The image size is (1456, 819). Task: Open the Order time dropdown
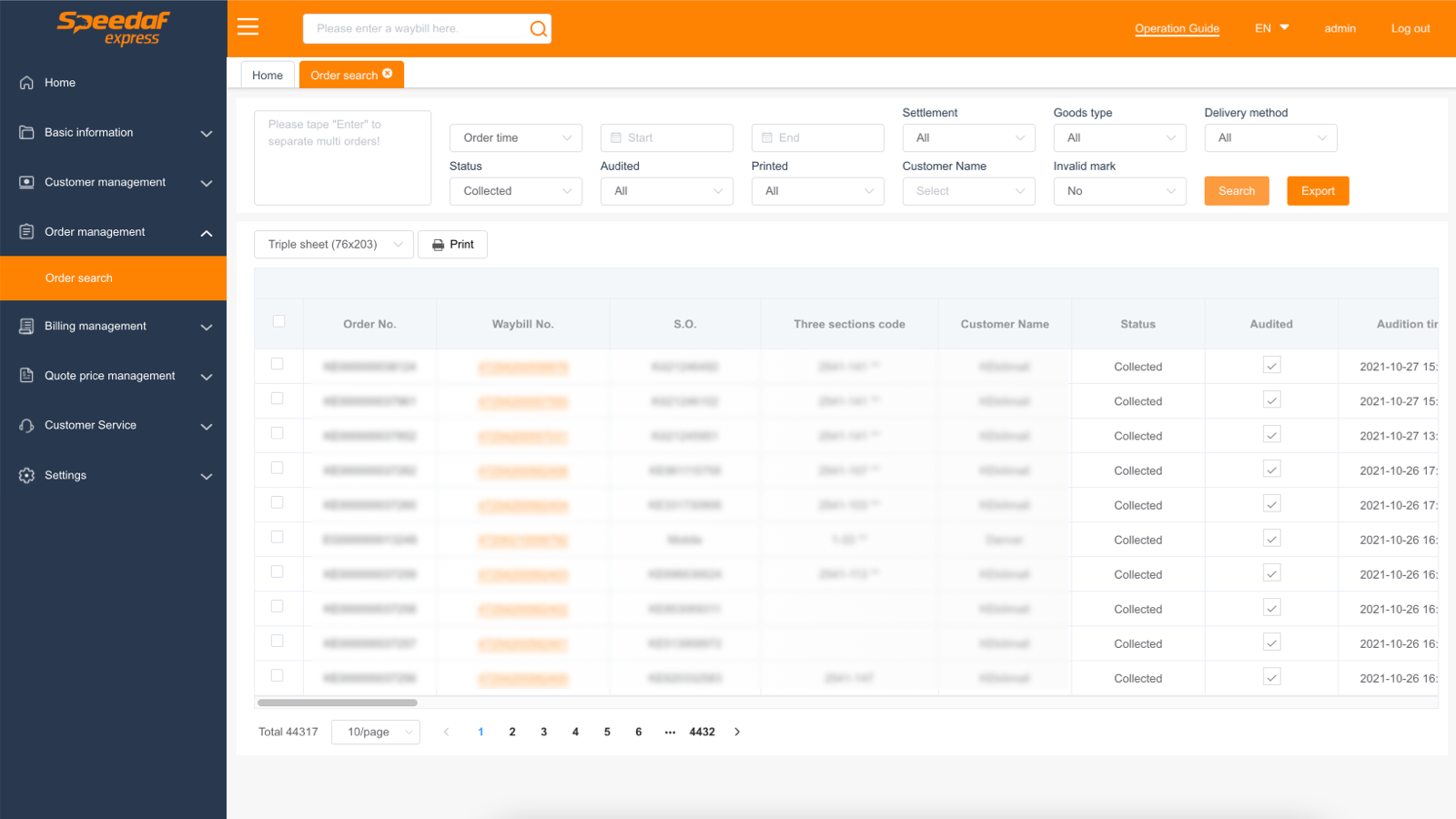click(516, 137)
